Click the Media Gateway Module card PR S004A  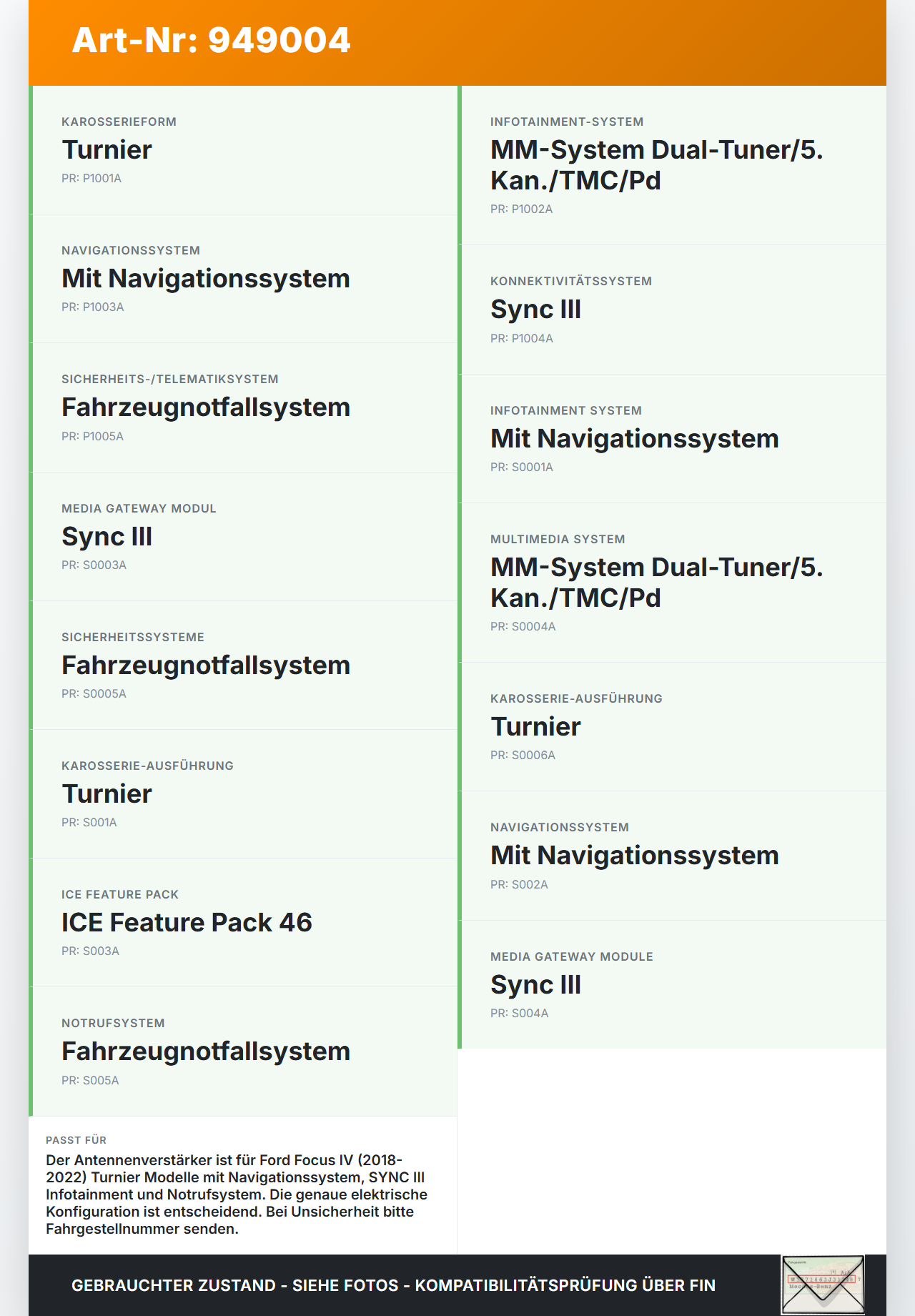click(x=672, y=984)
